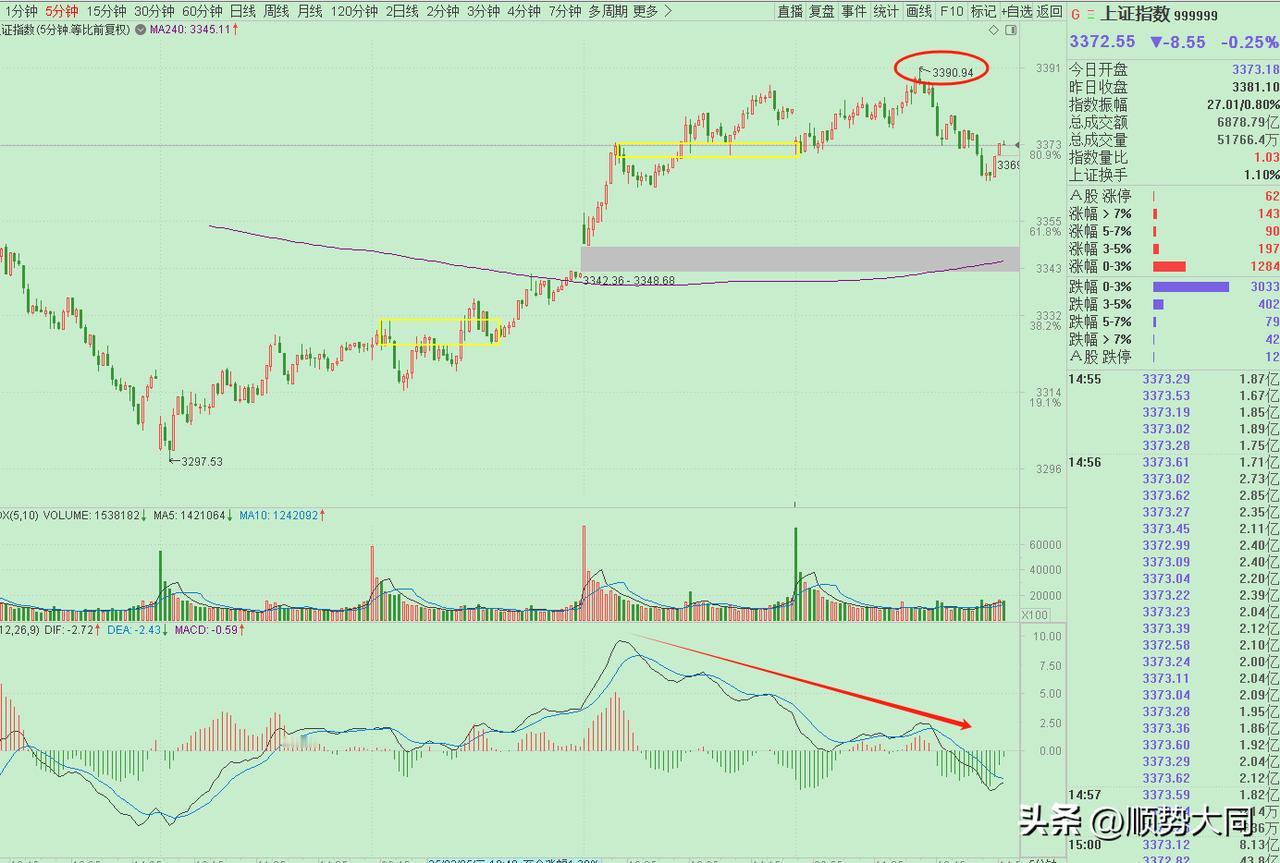Choose the 3分钟 period tab
This screenshot has width=1280, height=863.
483,11
